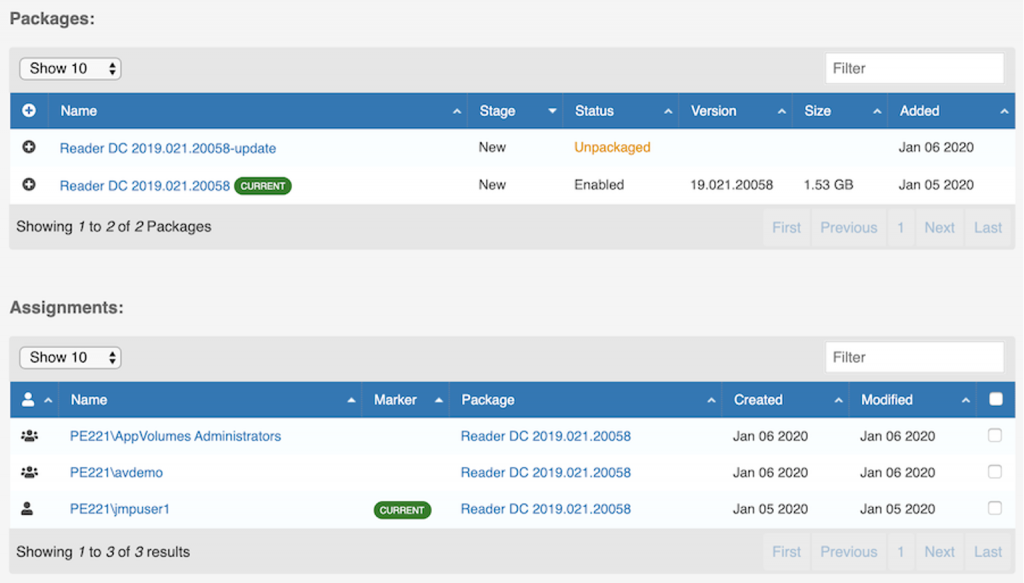Click the user icon next to PE221\jmpuser1
1024x583 pixels.
click(x=28, y=509)
